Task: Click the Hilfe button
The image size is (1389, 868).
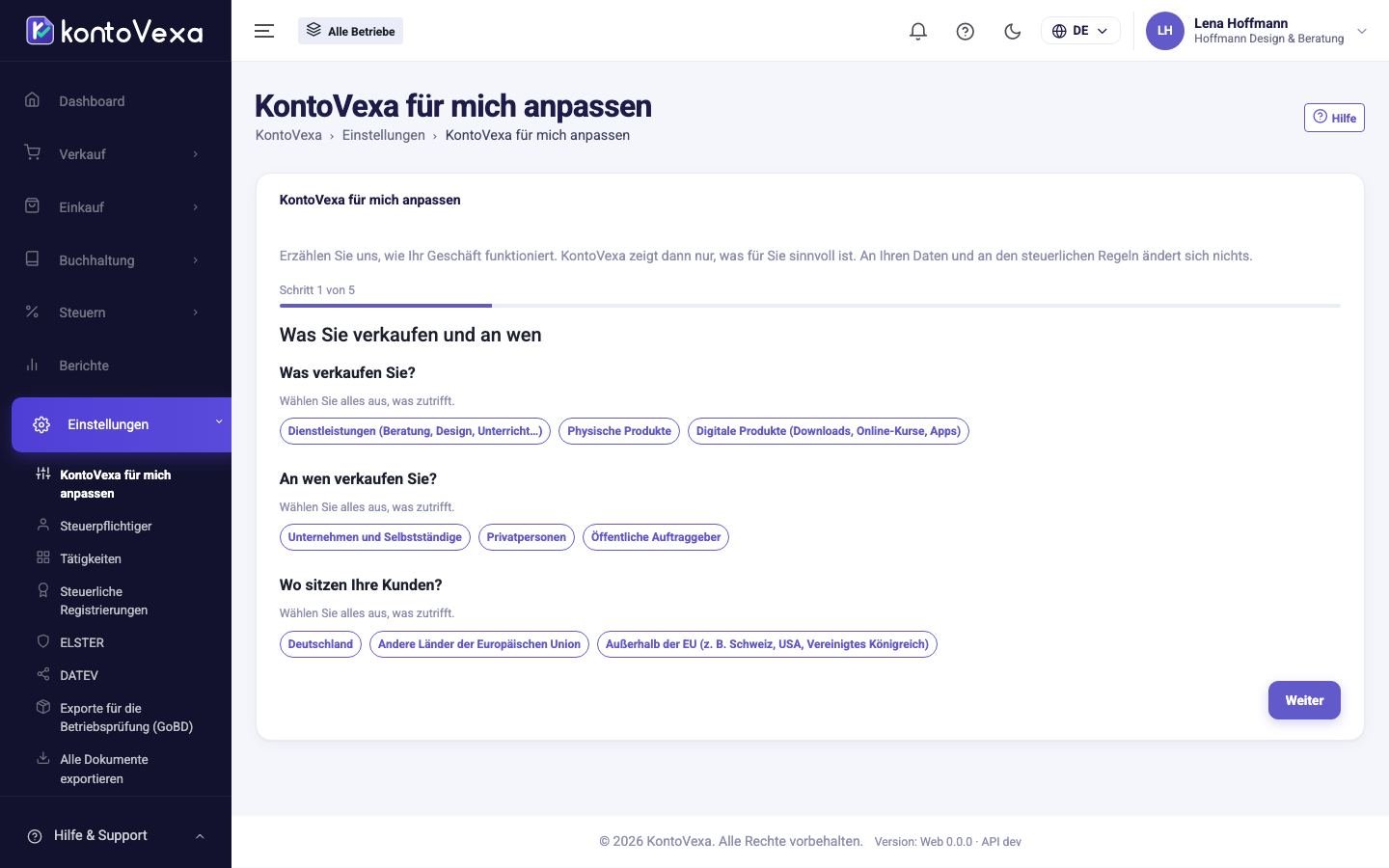Action: pos(1334,118)
